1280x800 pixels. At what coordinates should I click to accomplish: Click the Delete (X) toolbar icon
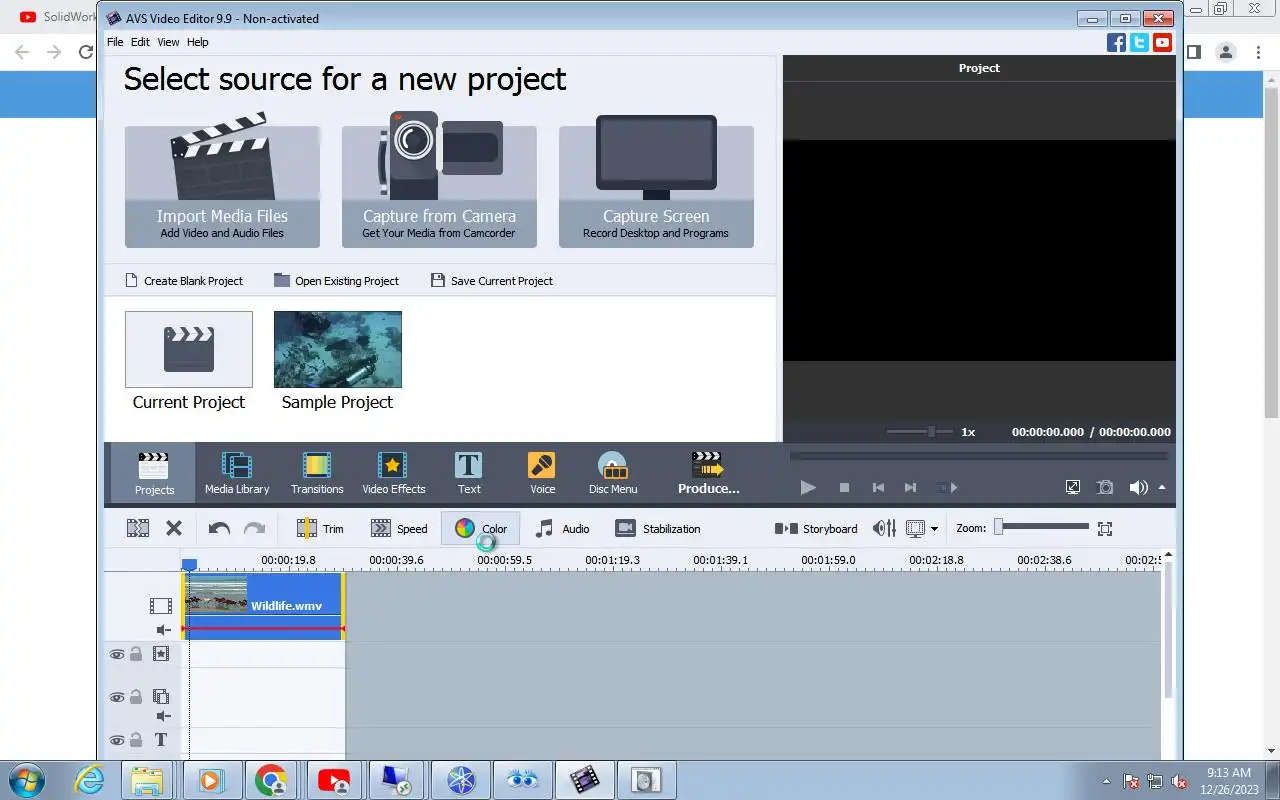(174, 528)
